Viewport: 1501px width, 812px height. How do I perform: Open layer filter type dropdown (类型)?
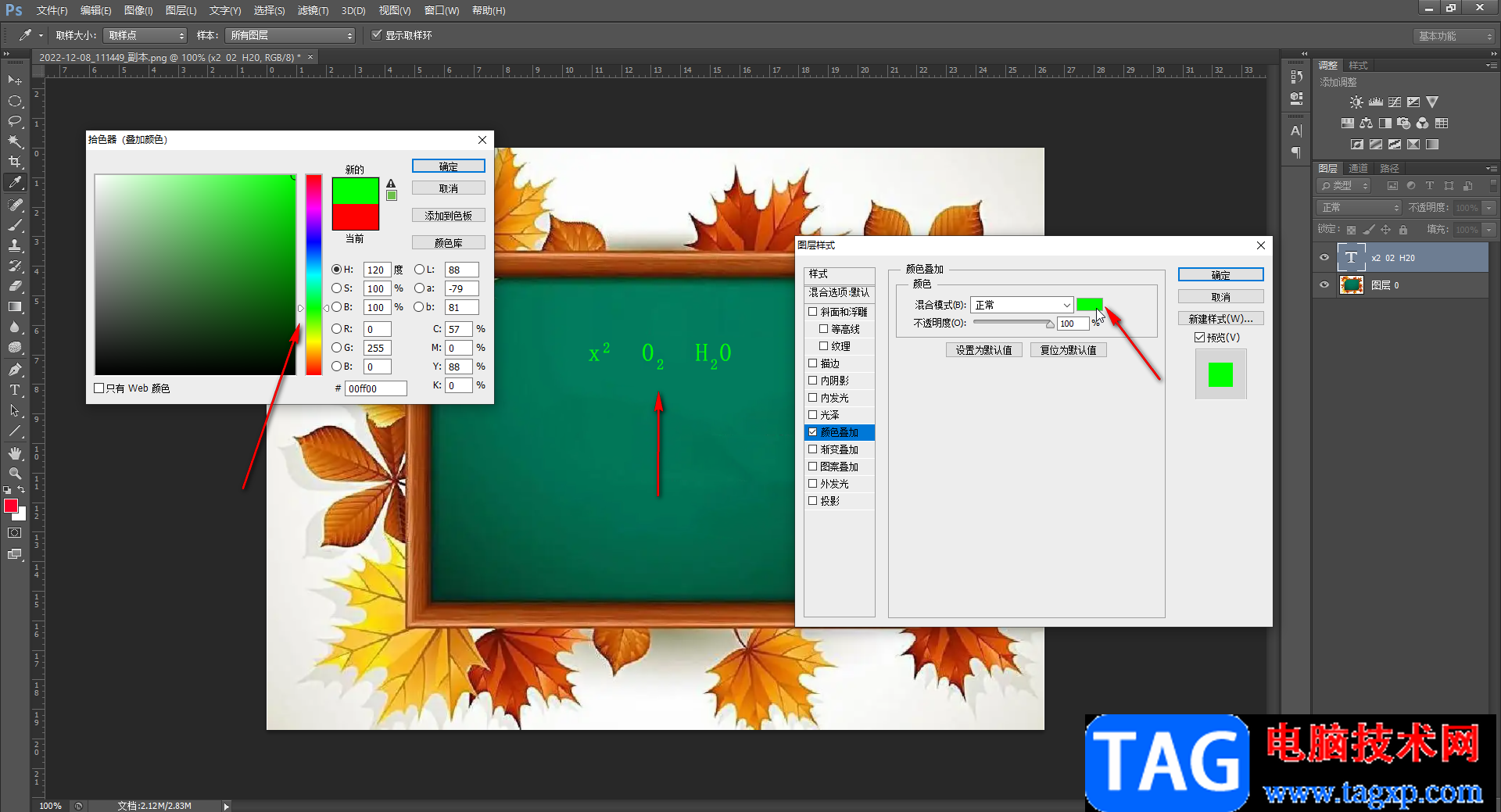click(x=1344, y=185)
